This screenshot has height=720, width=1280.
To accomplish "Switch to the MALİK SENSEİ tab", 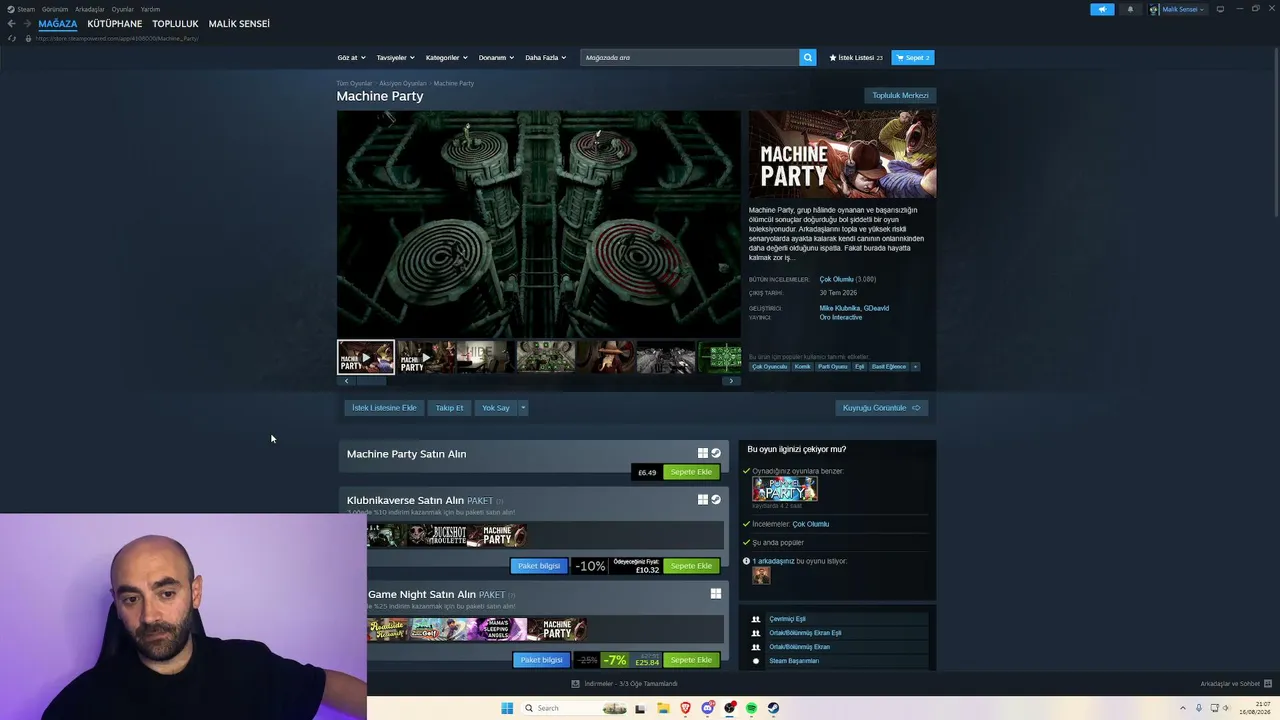I will pyautogui.click(x=239, y=24).
